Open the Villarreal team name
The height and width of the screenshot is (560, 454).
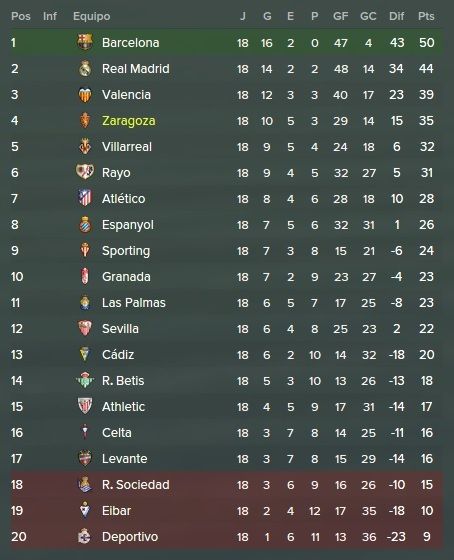coord(127,146)
